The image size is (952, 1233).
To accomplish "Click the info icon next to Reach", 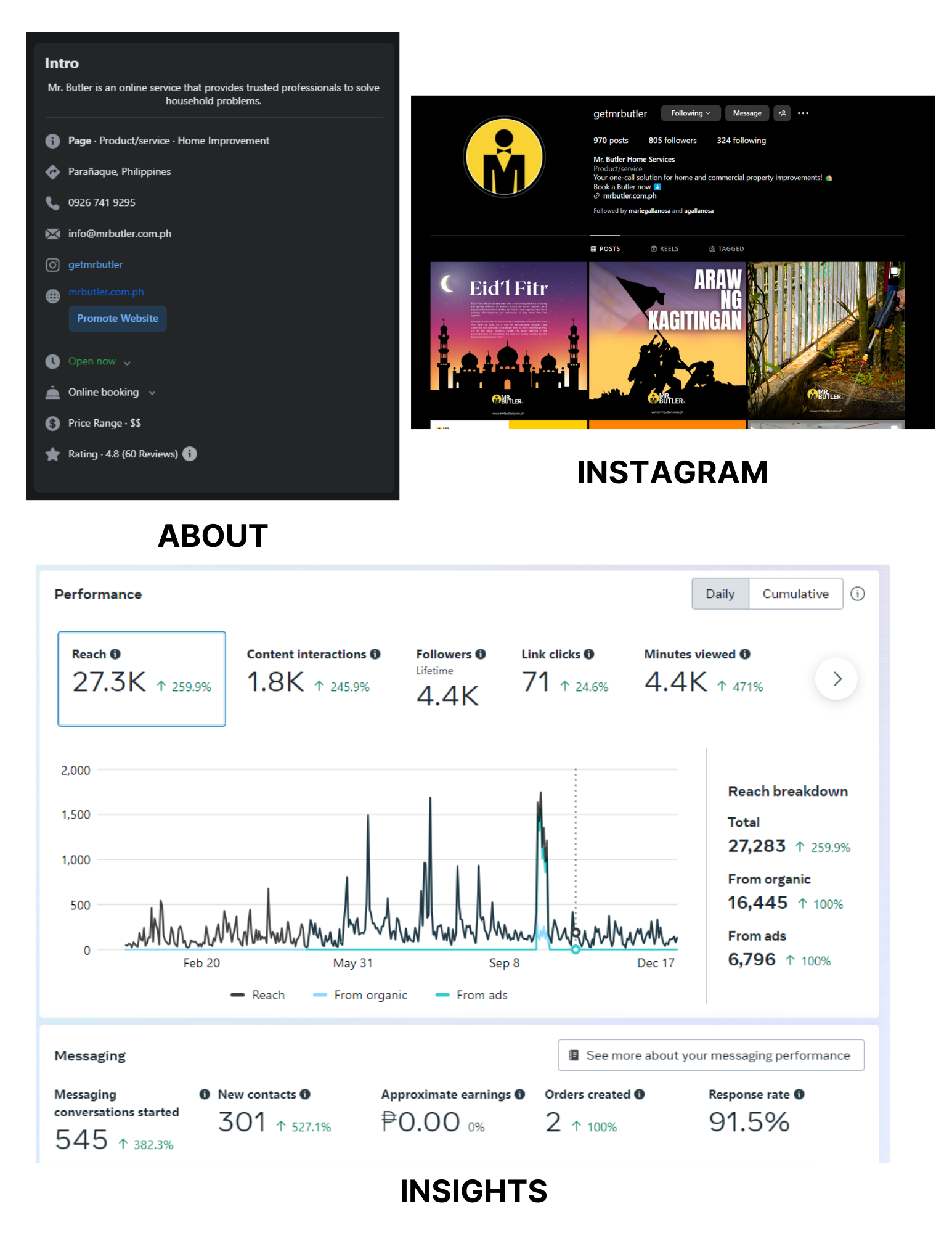I will 115,654.
